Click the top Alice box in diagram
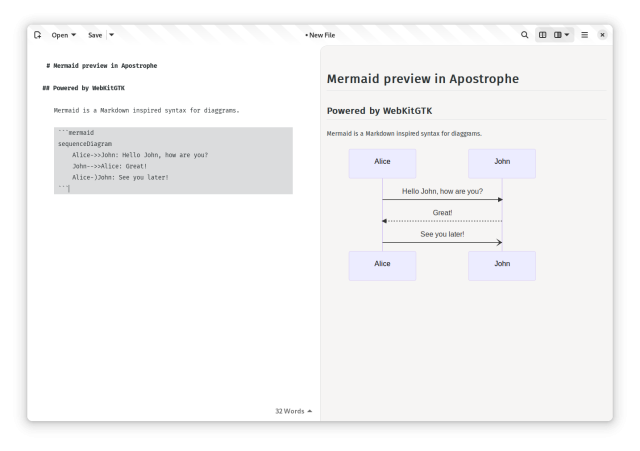Viewport: 640px width, 451px height. click(x=382, y=163)
